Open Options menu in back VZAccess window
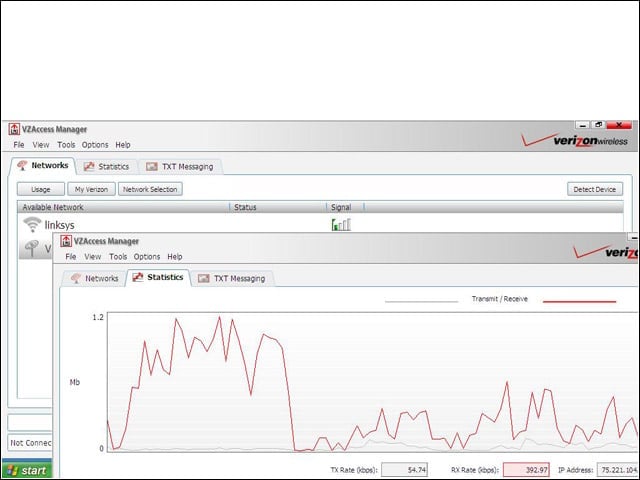The image size is (640, 480). (95, 145)
